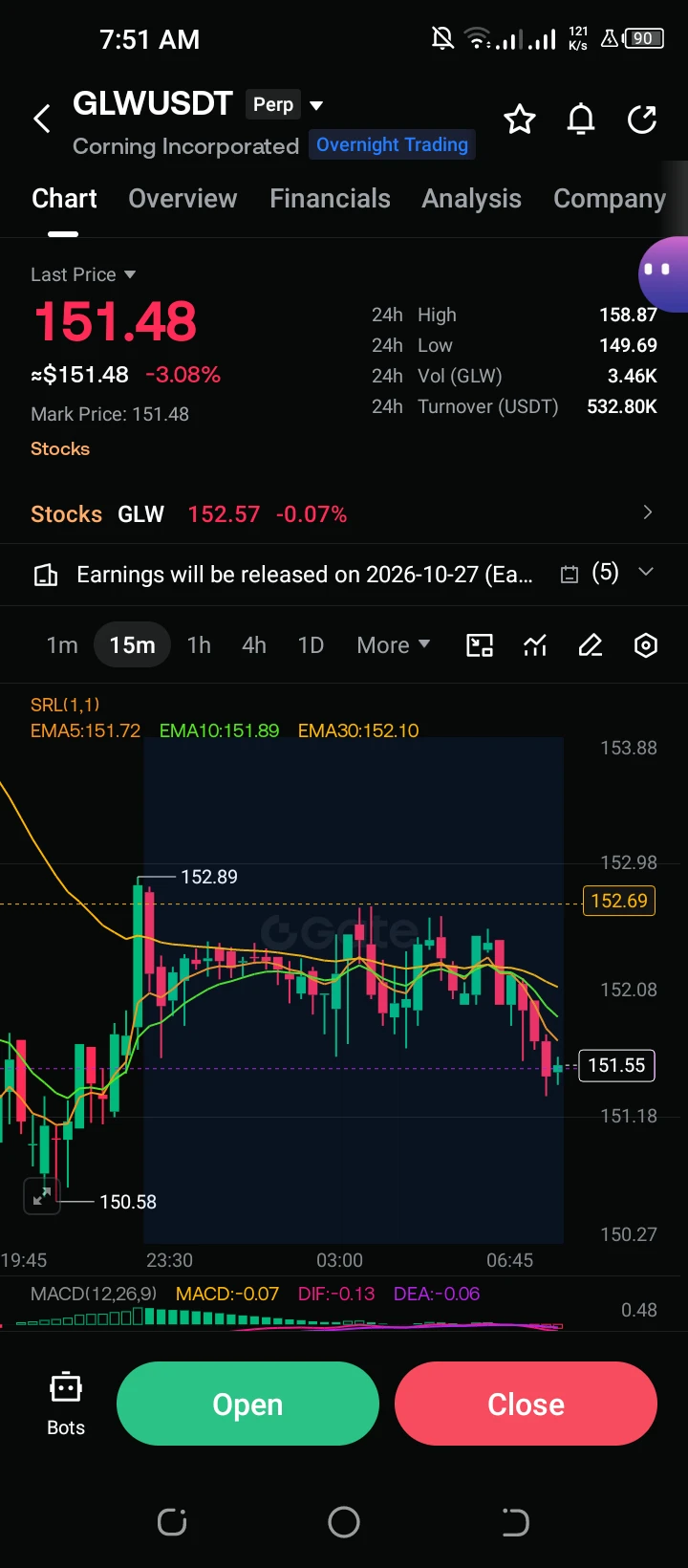Switch to the Chart tab
This screenshot has width=688, height=1568.
pos(64,199)
